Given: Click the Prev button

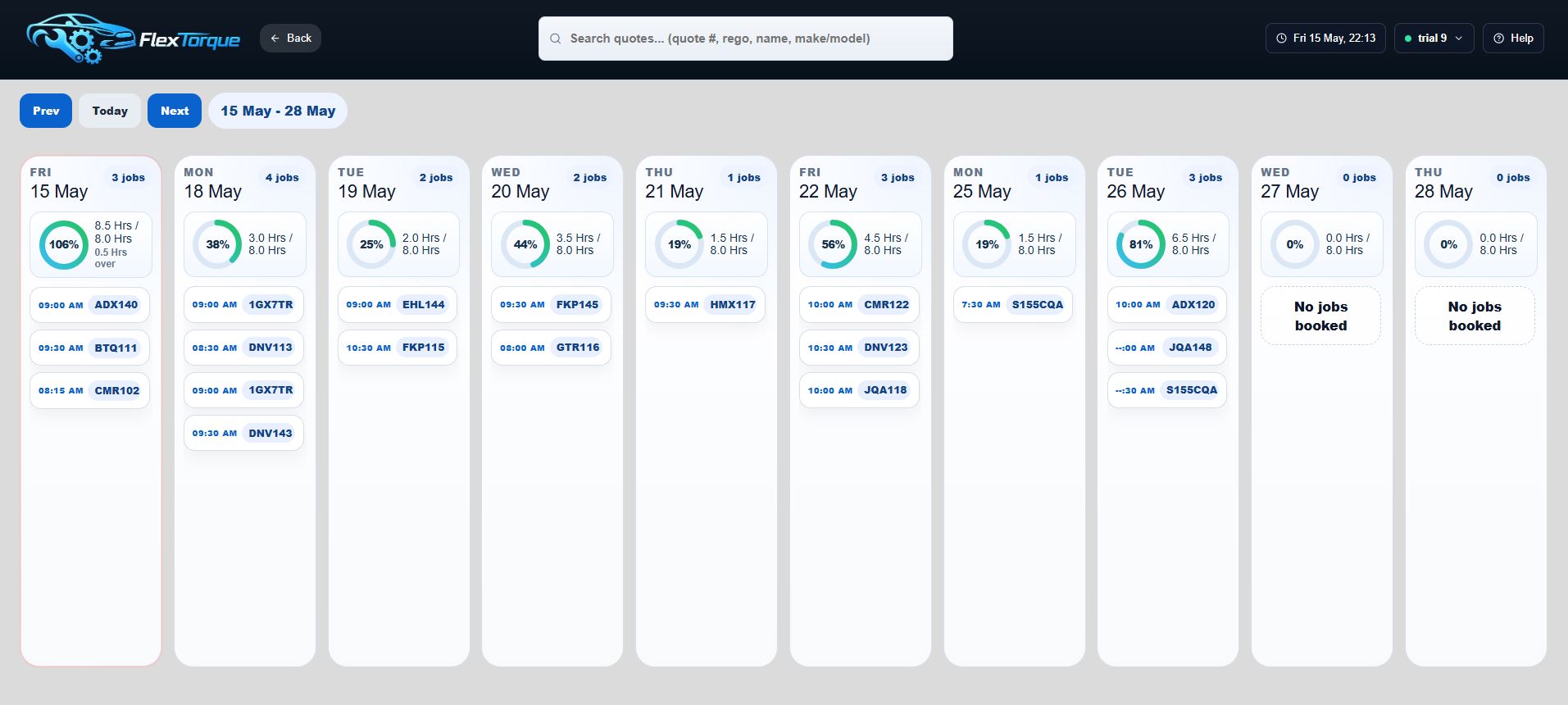Looking at the screenshot, I should pos(46,111).
